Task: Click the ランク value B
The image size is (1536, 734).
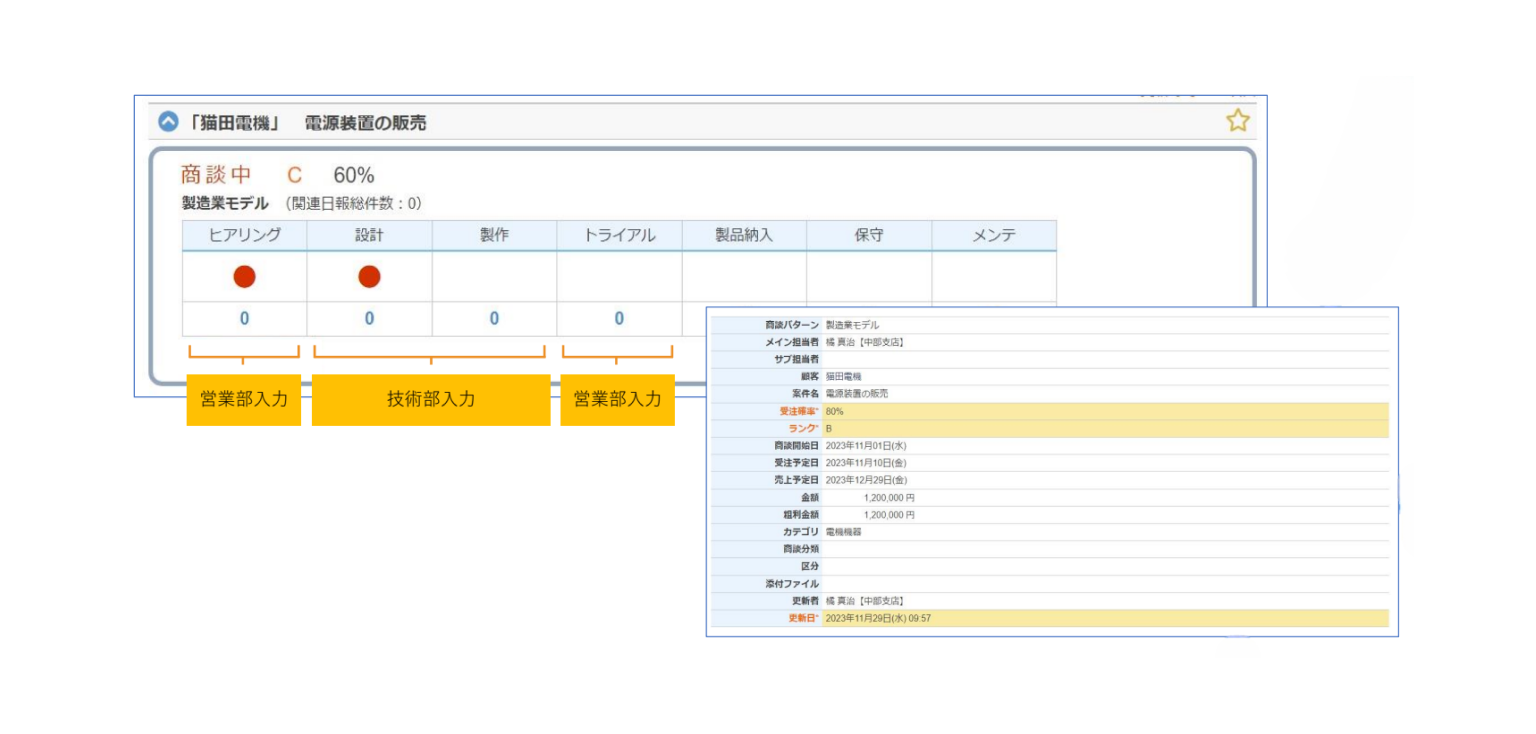Action: (829, 428)
